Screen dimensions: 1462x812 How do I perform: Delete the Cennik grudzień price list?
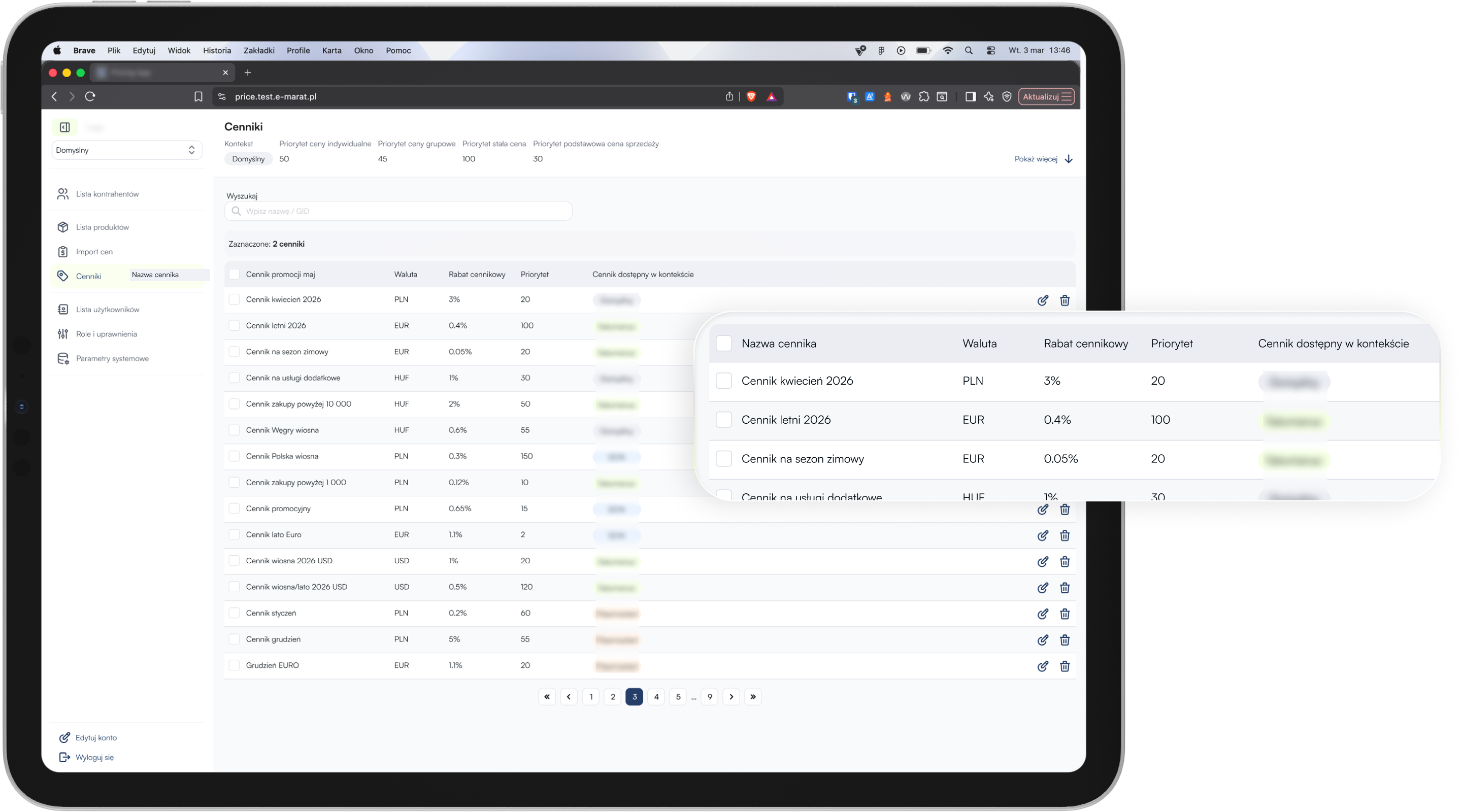point(1065,640)
